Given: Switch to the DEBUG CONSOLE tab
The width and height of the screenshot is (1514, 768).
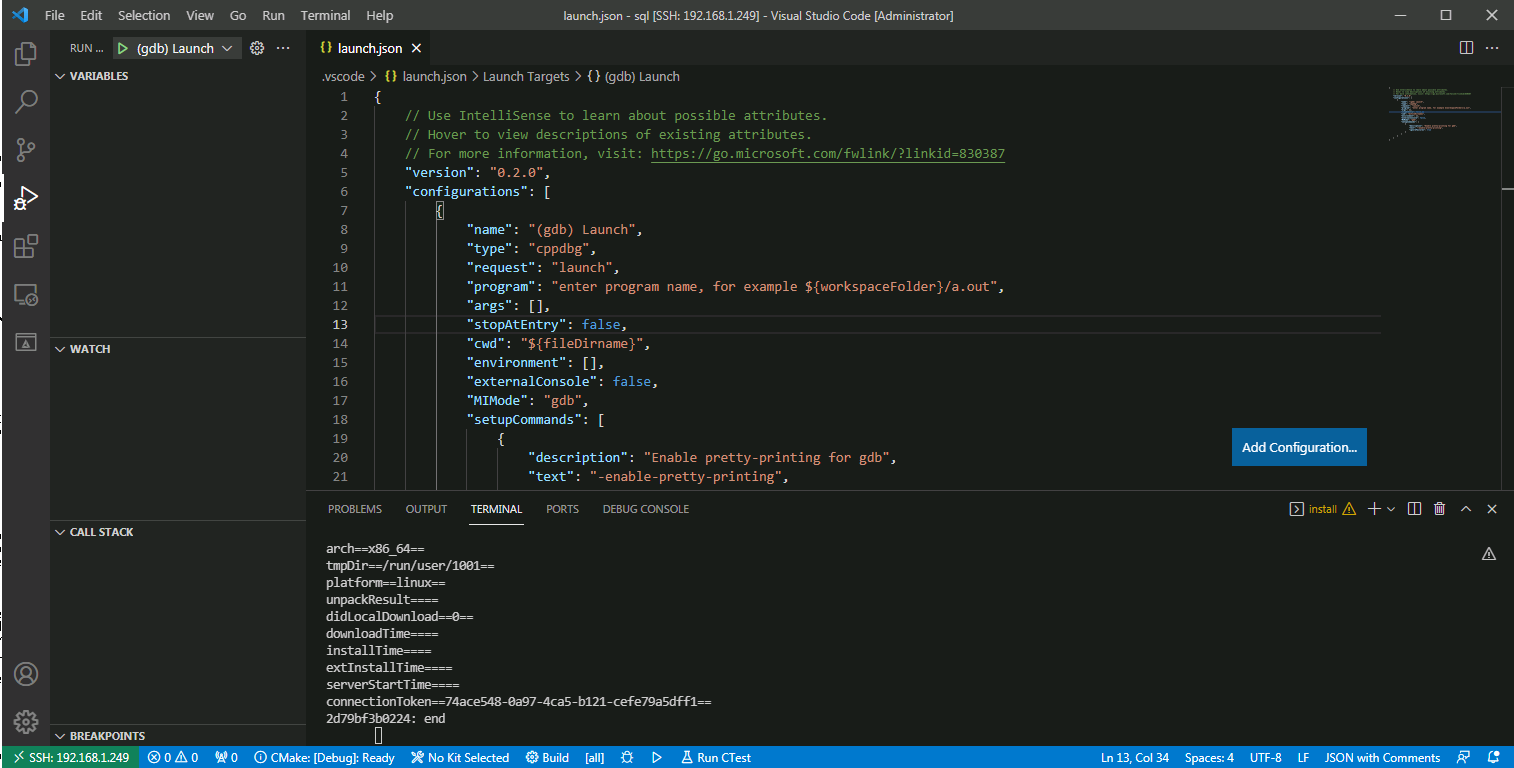Looking at the screenshot, I should click(645, 509).
